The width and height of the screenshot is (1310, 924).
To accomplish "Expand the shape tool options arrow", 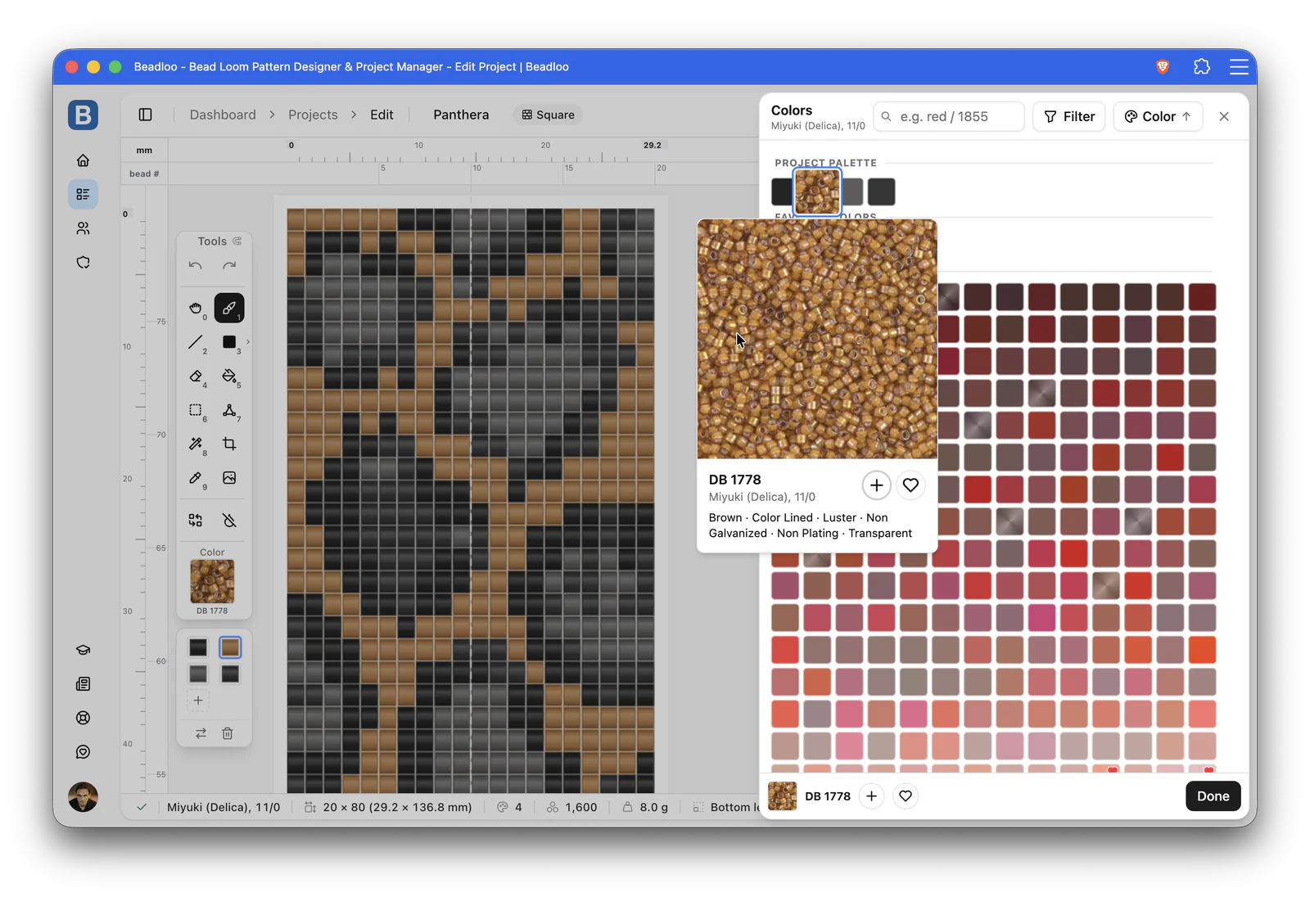I will tap(248, 342).
